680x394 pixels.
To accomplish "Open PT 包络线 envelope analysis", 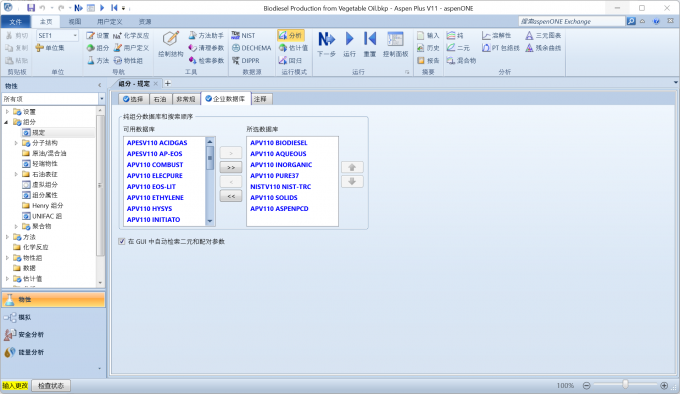I will (x=500, y=48).
